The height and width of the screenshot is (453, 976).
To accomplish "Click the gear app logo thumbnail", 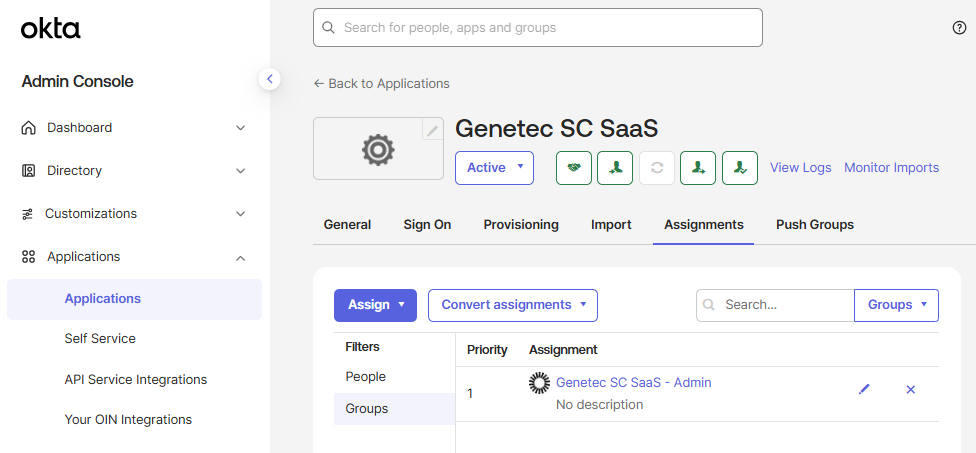I will 378,149.
